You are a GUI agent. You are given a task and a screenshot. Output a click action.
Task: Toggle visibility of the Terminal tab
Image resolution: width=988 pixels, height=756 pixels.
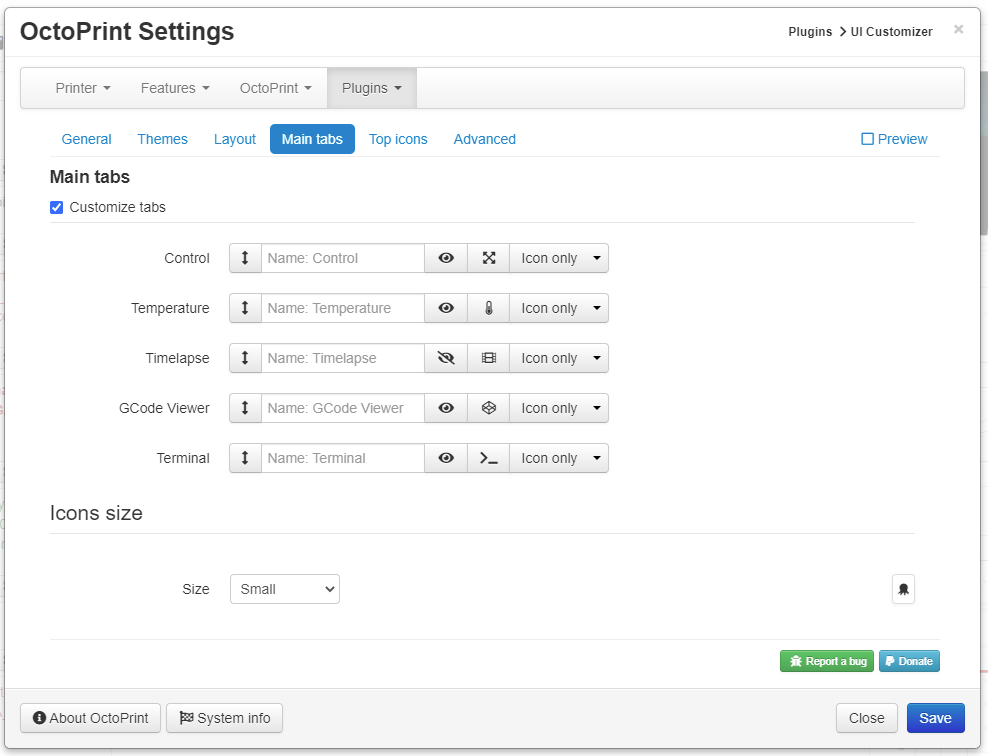(x=446, y=458)
